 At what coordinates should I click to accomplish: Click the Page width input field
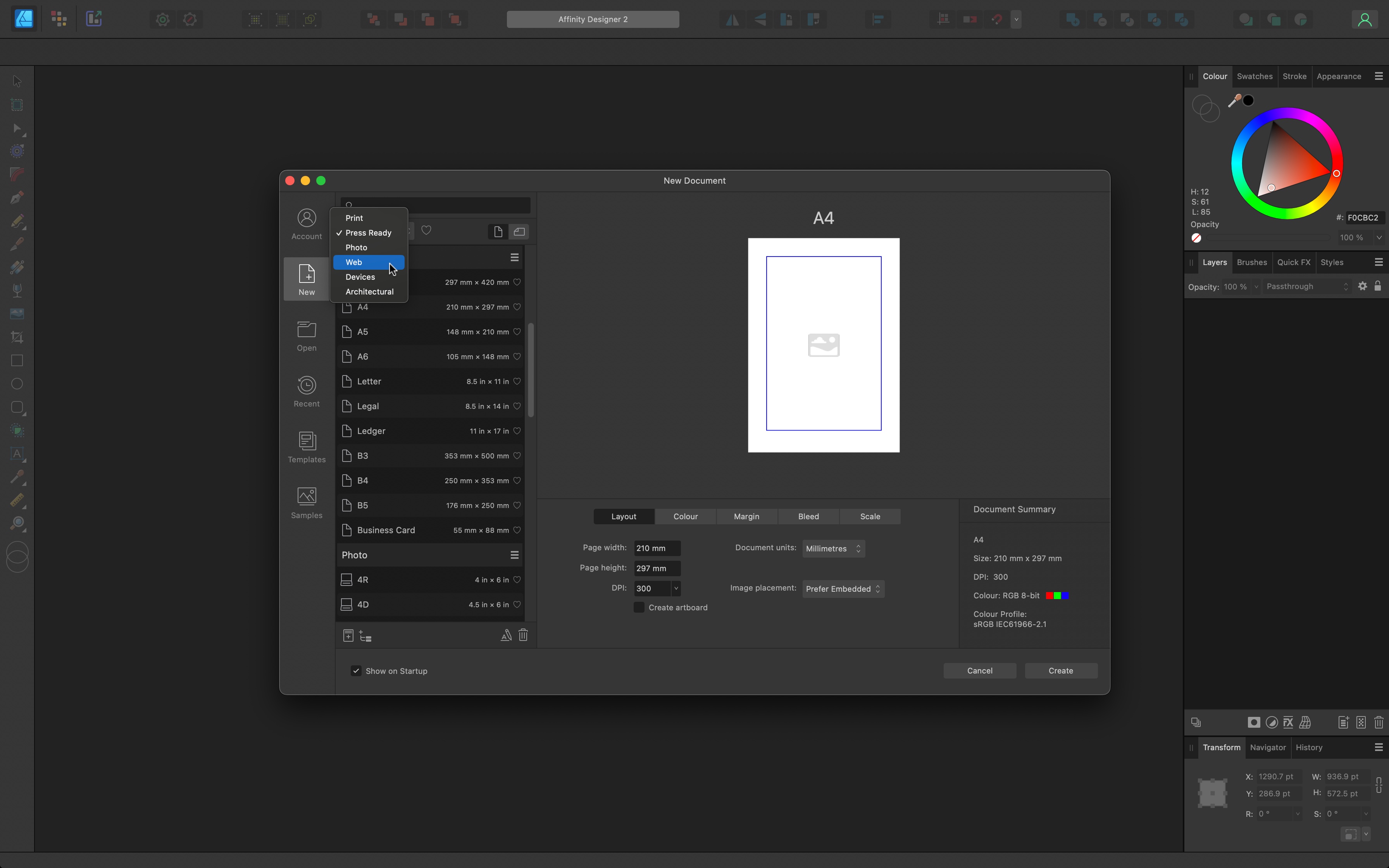point(657,548)
